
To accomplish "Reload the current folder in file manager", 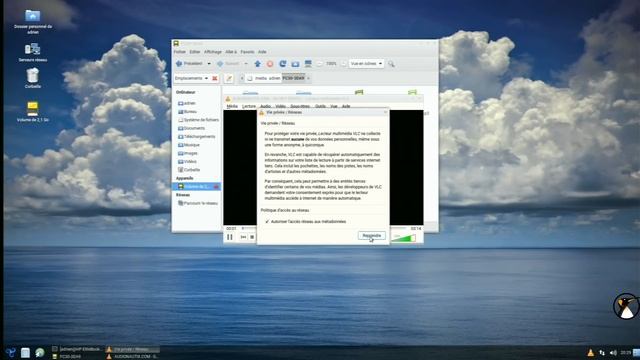I will pos(282,64).
